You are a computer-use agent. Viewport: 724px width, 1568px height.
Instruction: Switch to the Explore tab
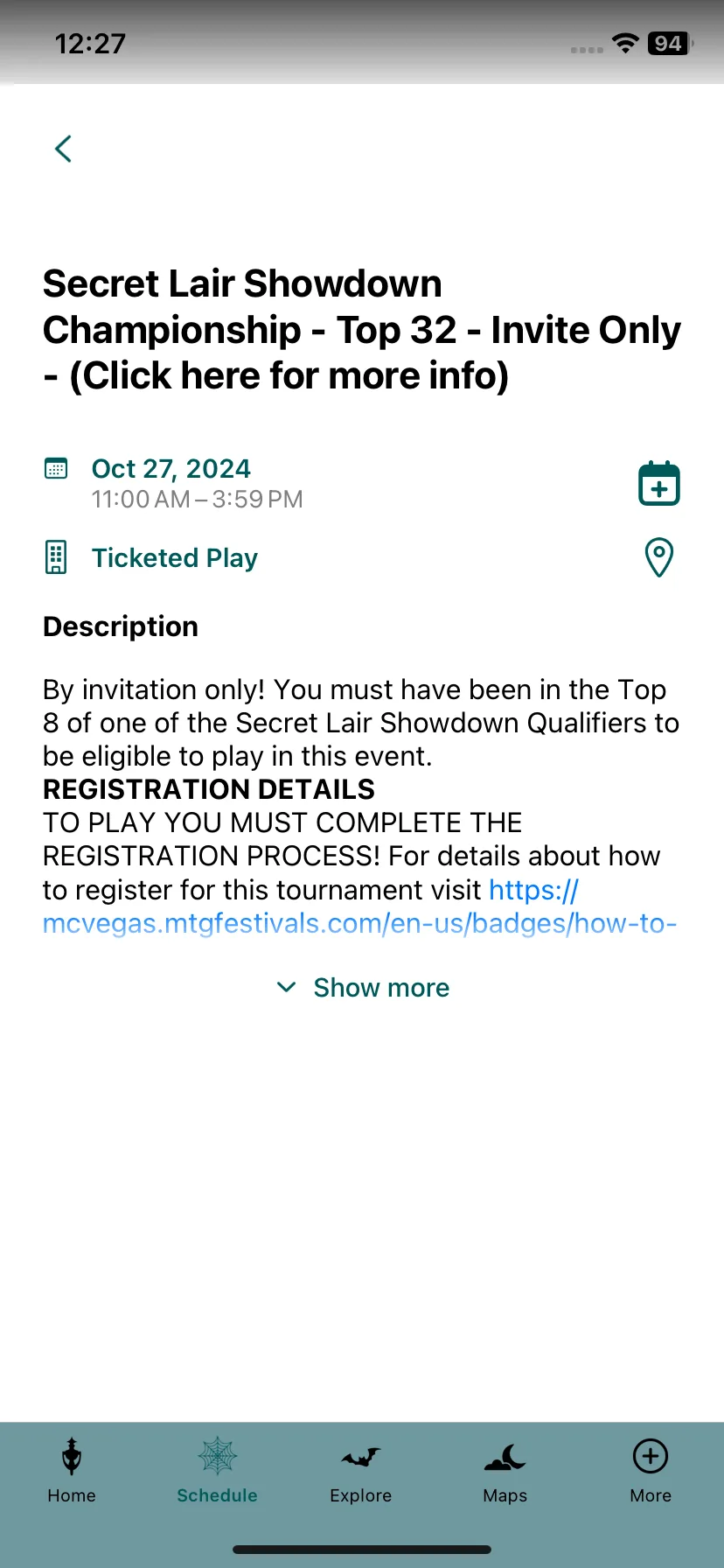coord(360,1495)
